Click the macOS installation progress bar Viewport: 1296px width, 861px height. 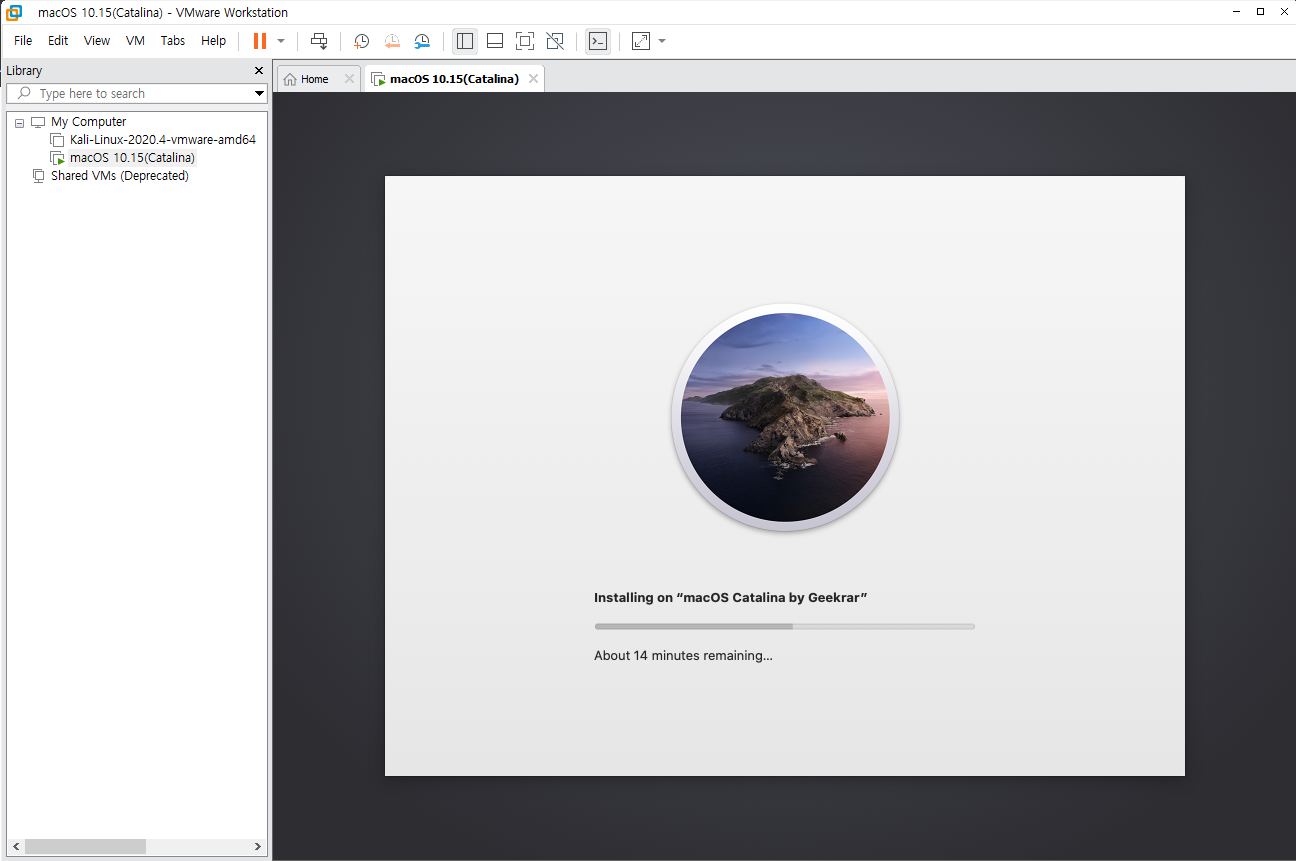pyautogui.click(x=784, y=627)
